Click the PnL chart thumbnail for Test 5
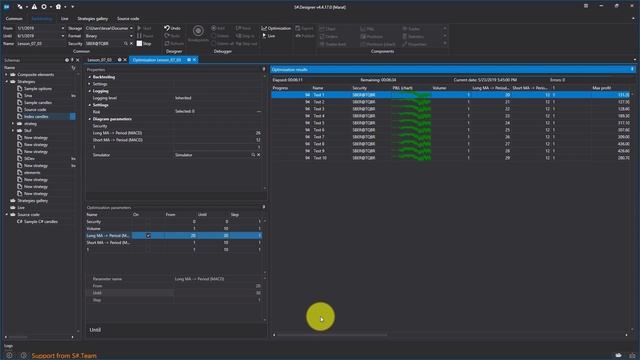Screen dimensions: 640x360 [411, 123]
